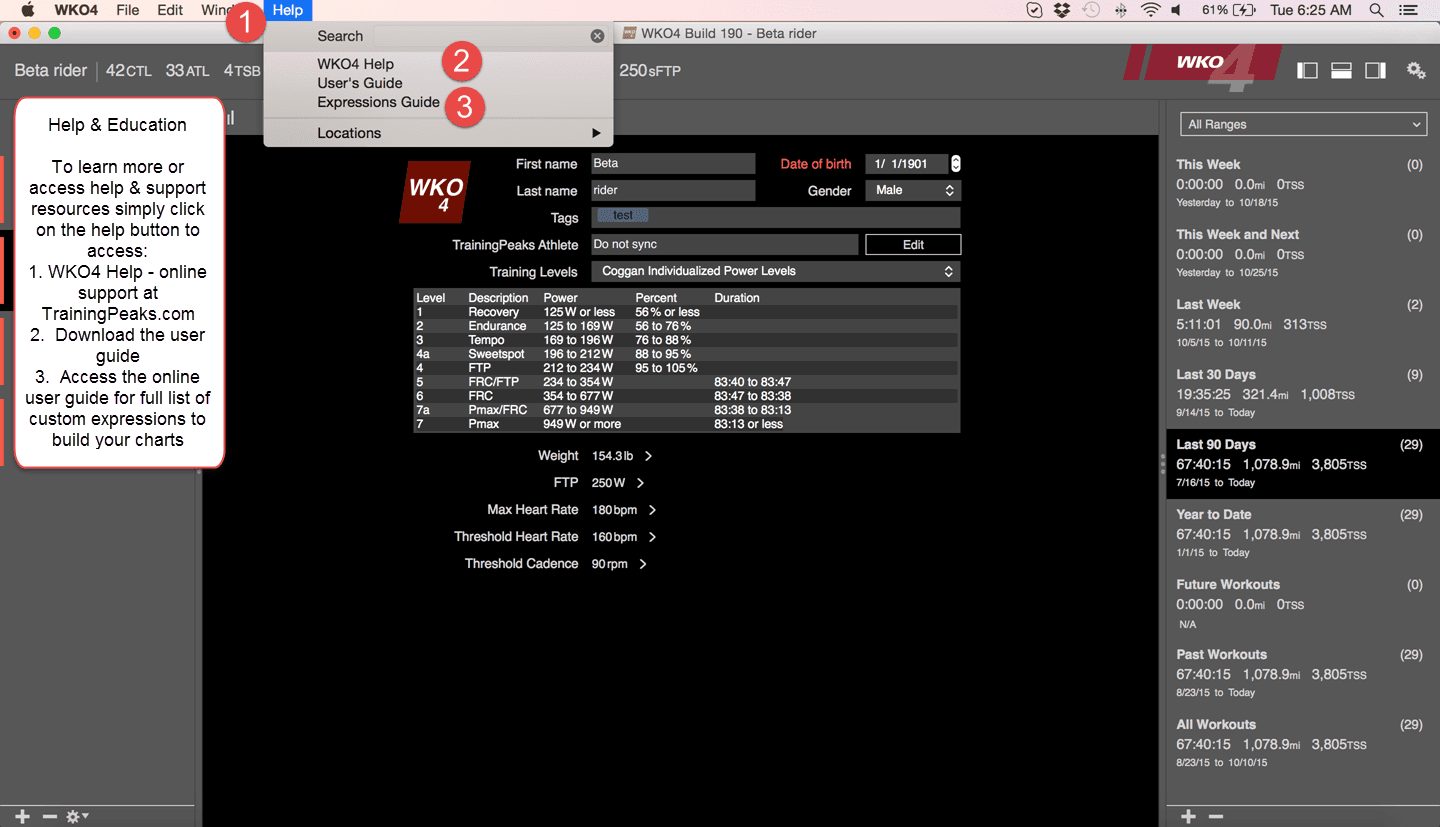
Task: Select the 'Last Week' date range
Action: (1303, 324)
